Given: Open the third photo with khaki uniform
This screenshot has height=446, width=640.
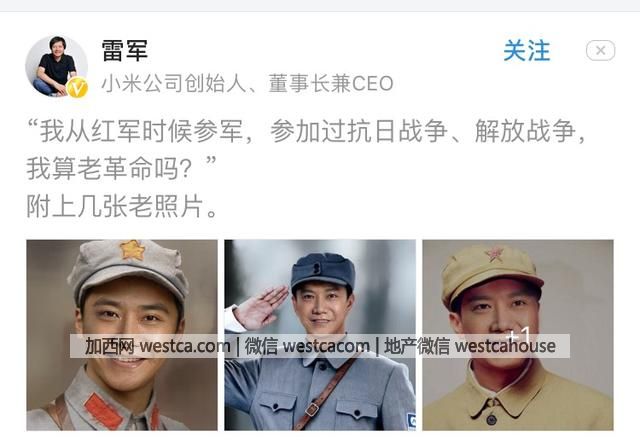Looking at the screenshot, I should (518, 335).
